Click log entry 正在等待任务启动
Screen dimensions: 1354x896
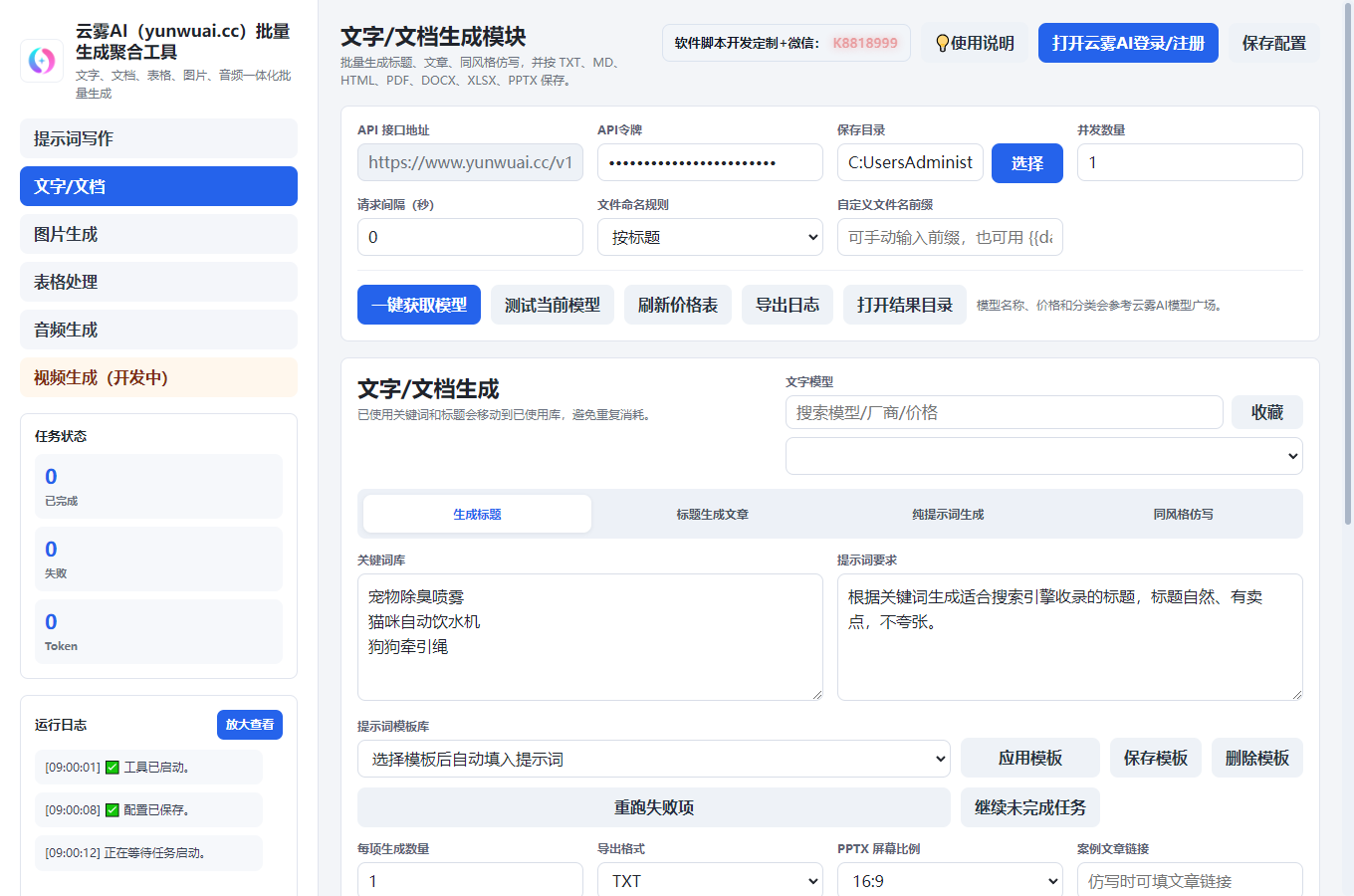click(x=148, y=852)
